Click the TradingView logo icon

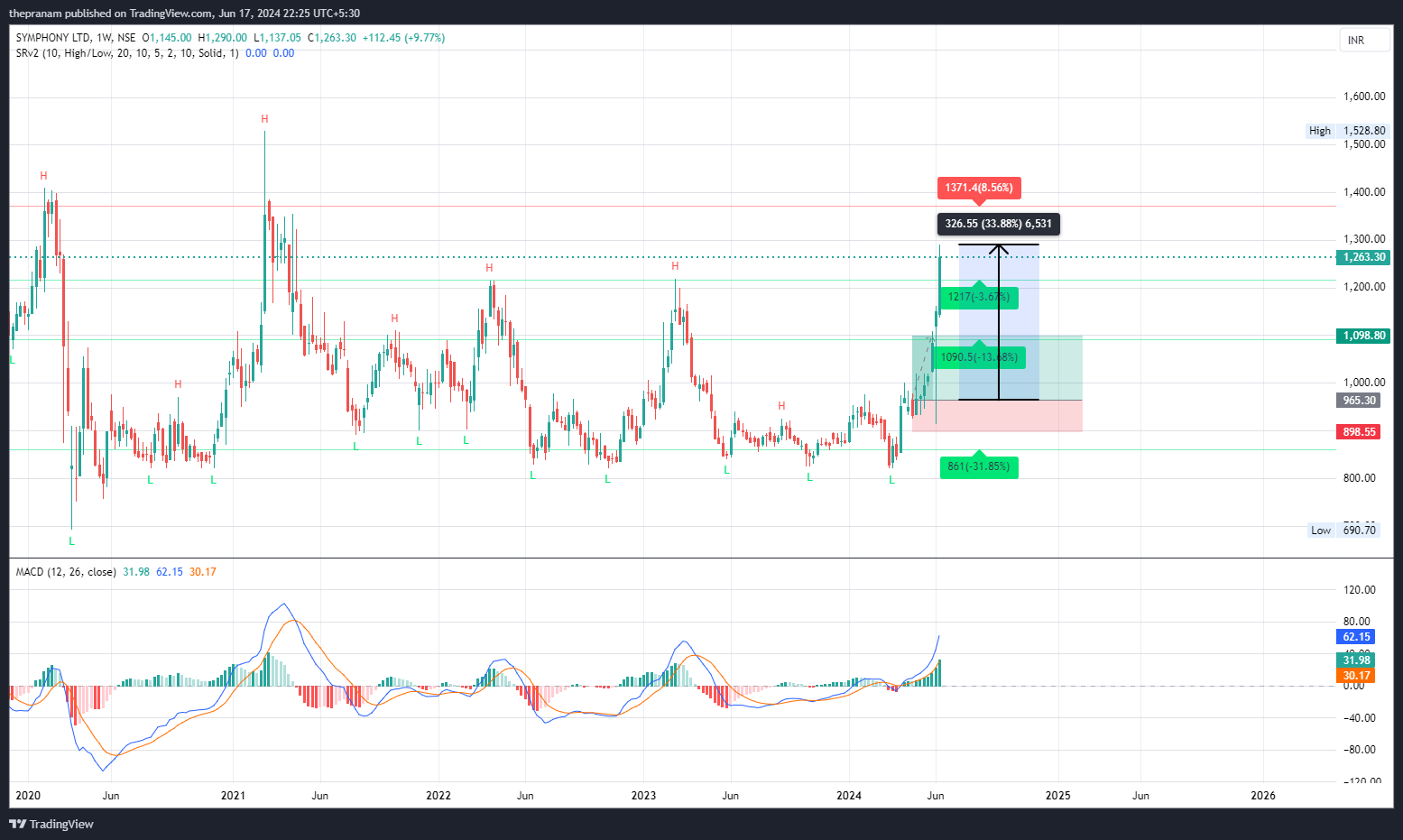pos(17,824)
